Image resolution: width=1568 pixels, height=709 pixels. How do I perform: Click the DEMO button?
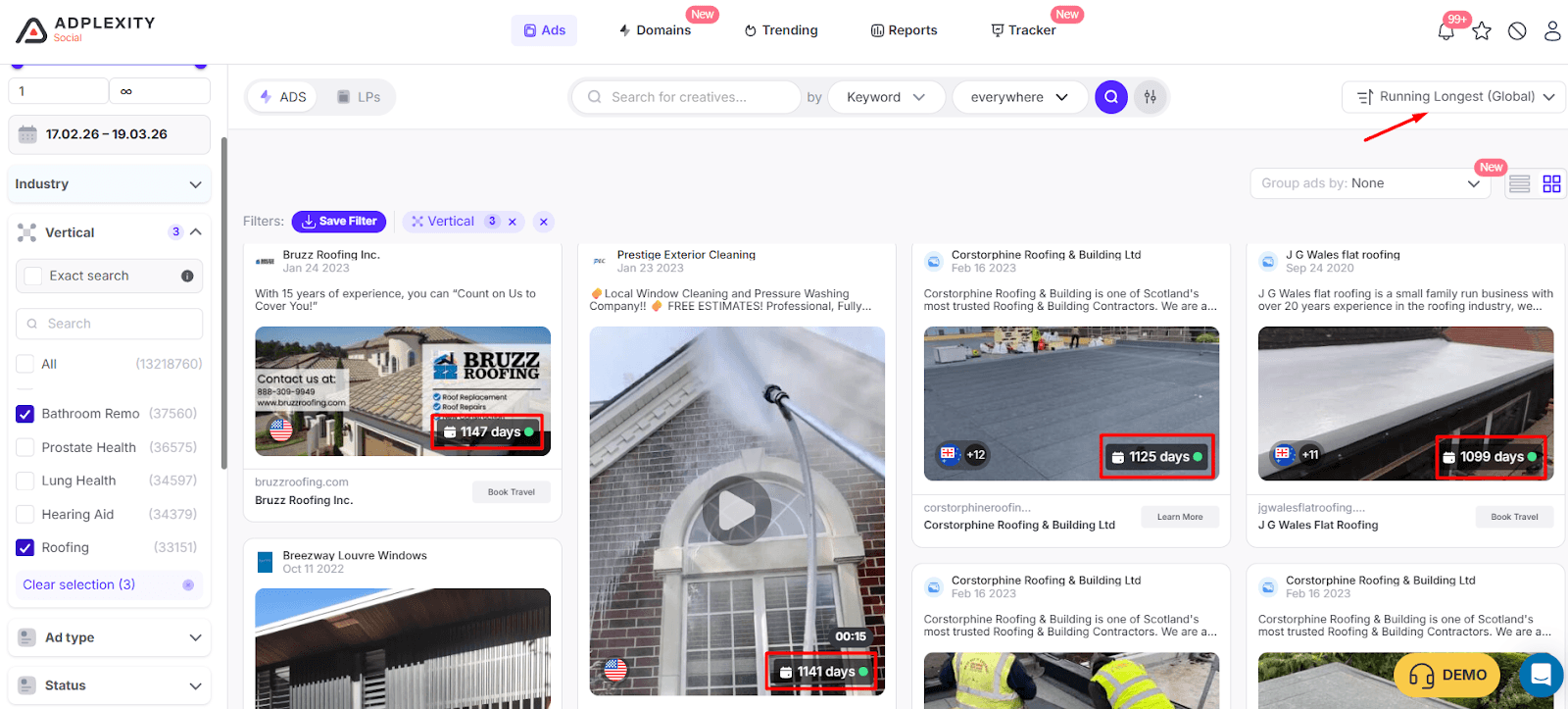(1448, 675)
